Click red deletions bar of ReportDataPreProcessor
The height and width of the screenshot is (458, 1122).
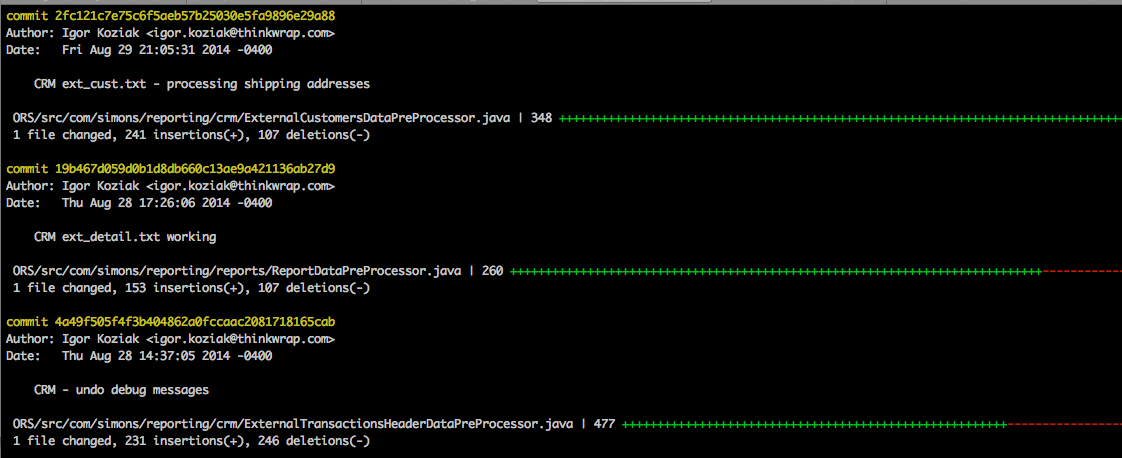(x=1080, y=271)
